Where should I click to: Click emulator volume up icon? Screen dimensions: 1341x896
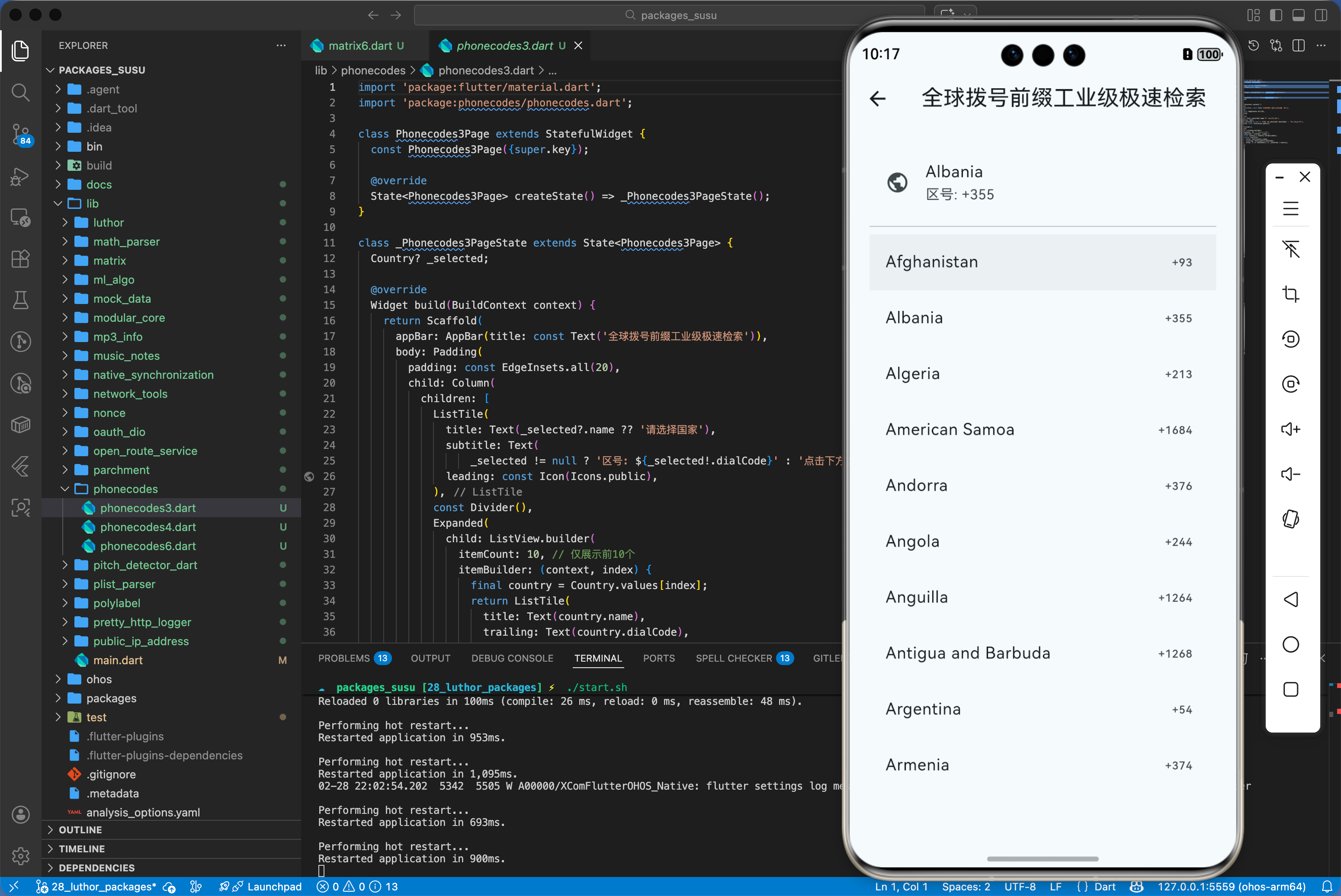click(1290, 429)
